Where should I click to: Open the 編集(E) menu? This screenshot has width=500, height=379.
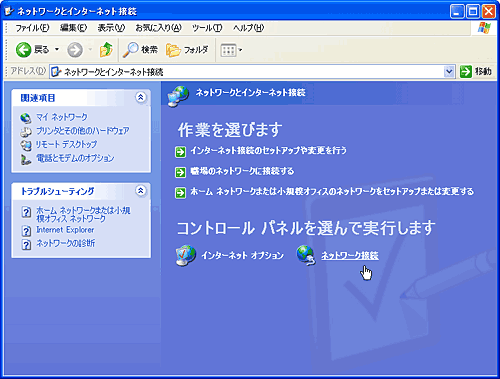(74, 28)
